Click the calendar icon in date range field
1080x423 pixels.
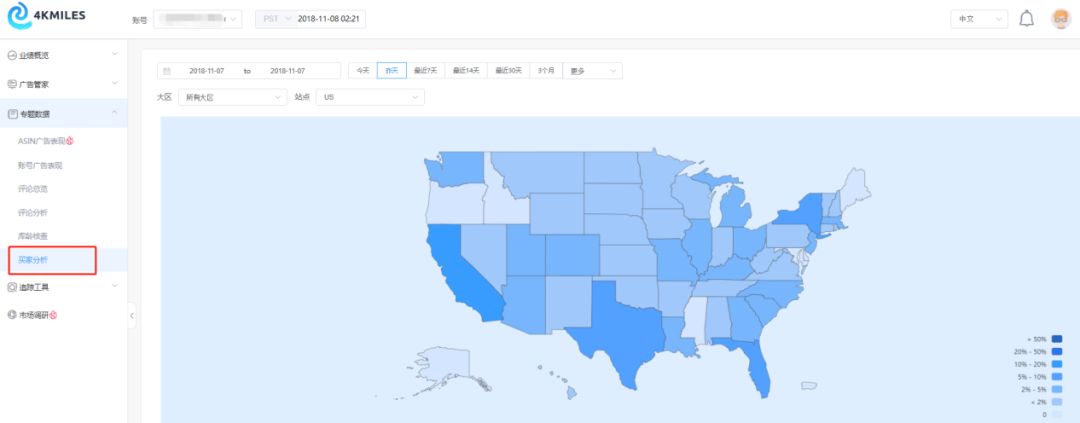click(167, 71)
